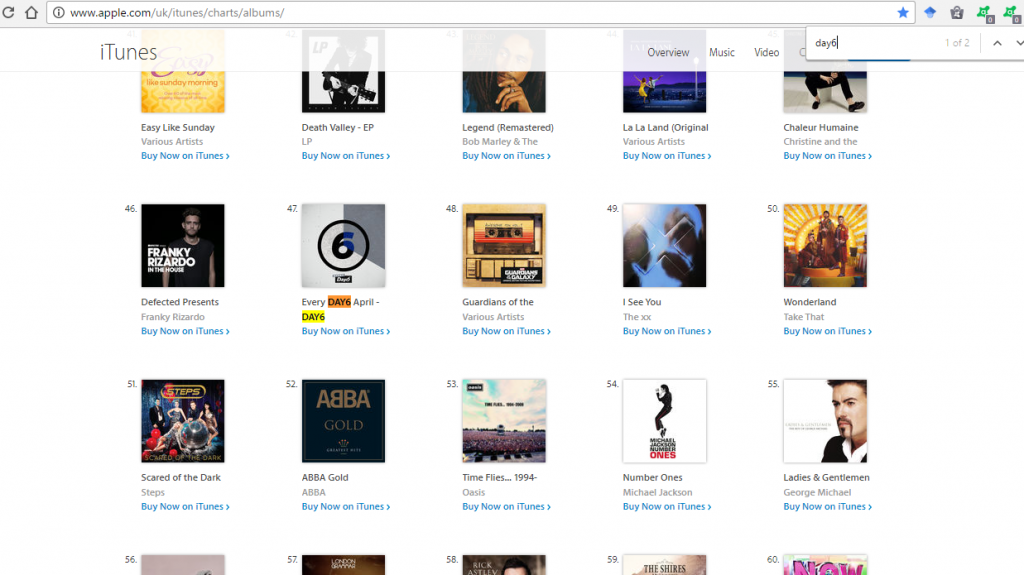Click the Take That artist name
The height and width of the screenshot is (575, 1024).
pyautogui.click(x=804, y=317)
